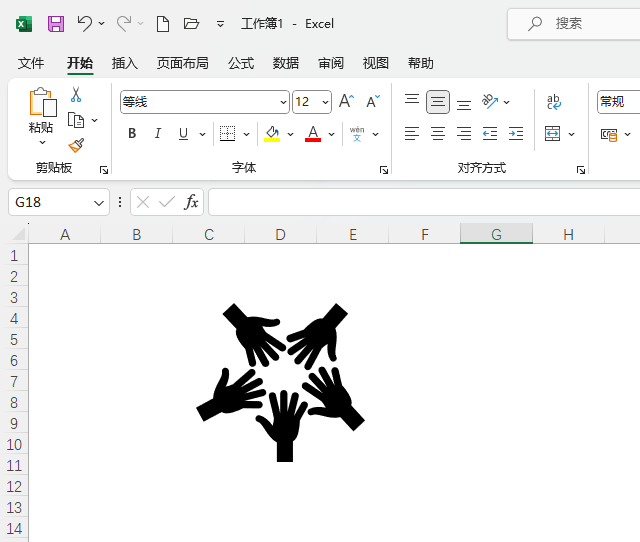The width and height of the screenshot is (640, 542).
Task: Click the formula bar input field
Action: pos(424,202)
